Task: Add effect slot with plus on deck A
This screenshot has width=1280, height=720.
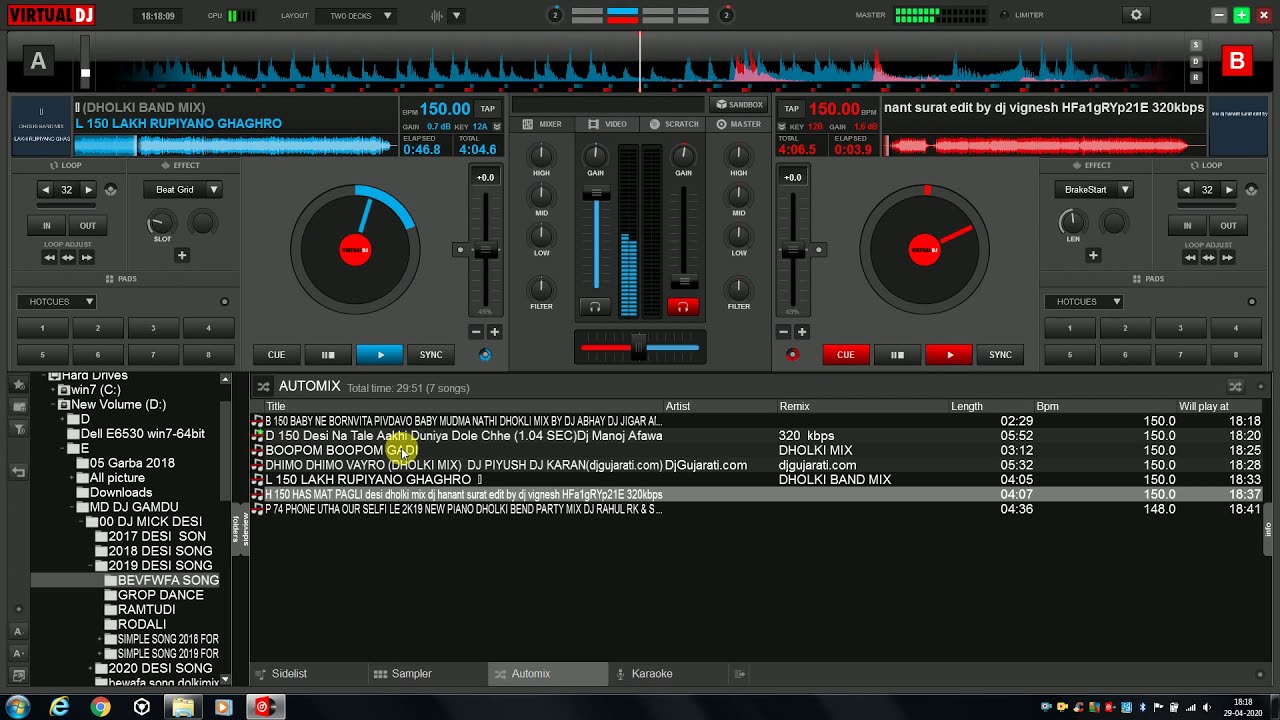Action: 182,255
